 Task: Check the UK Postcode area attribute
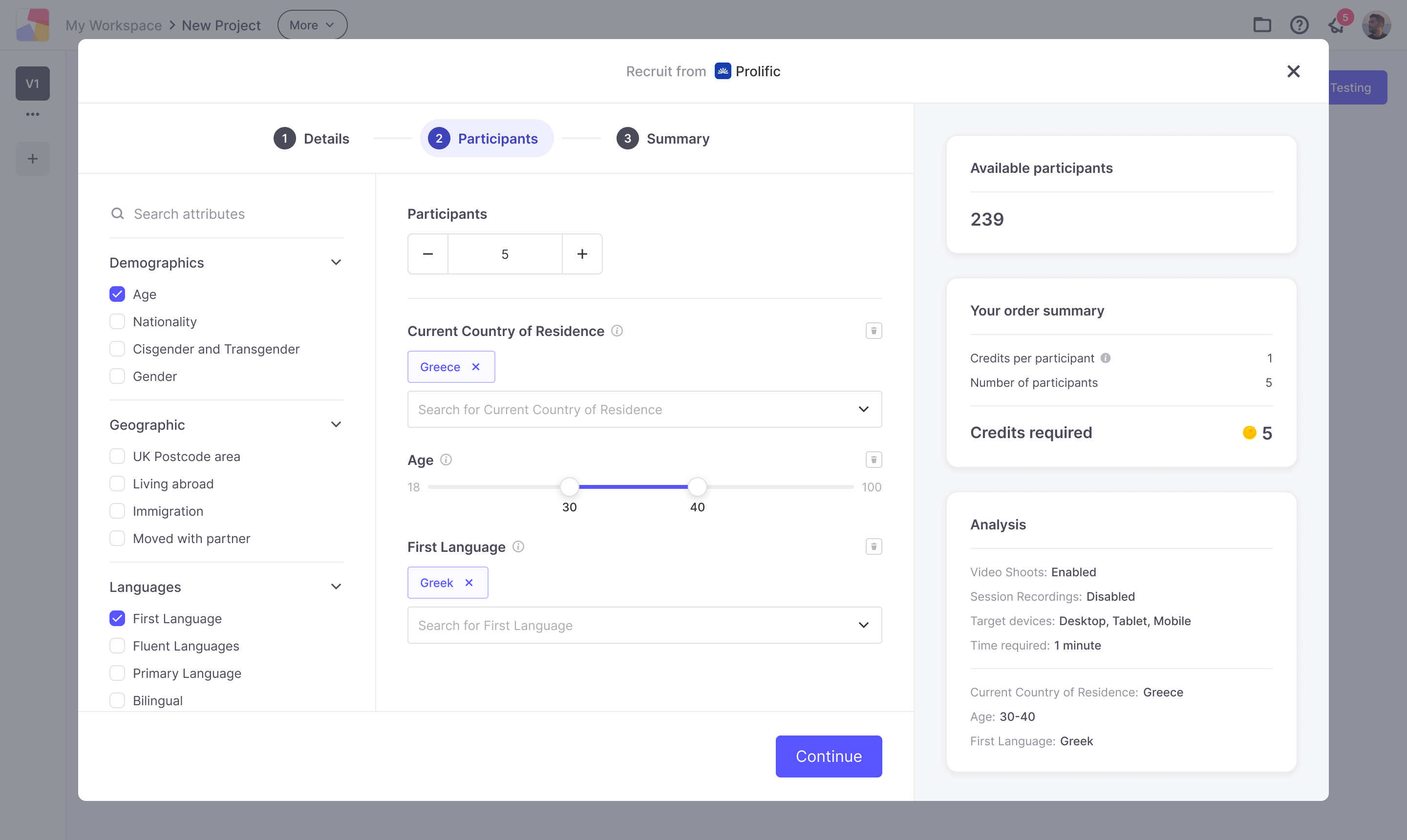[117, 456]
